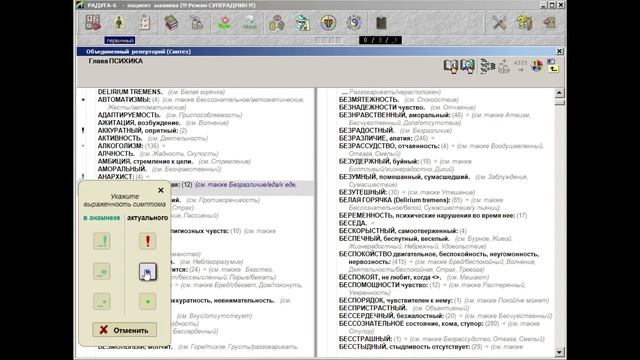This screenshot has width=640, height=360.
Task: Click the pink flower toolbar icon
Action: coord(224,23)
